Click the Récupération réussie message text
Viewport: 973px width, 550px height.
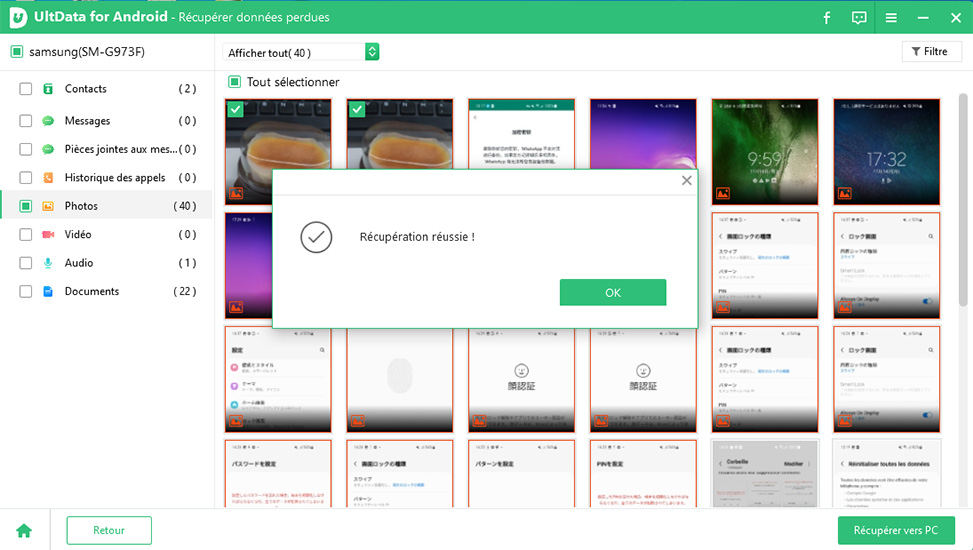pos(417,237)
